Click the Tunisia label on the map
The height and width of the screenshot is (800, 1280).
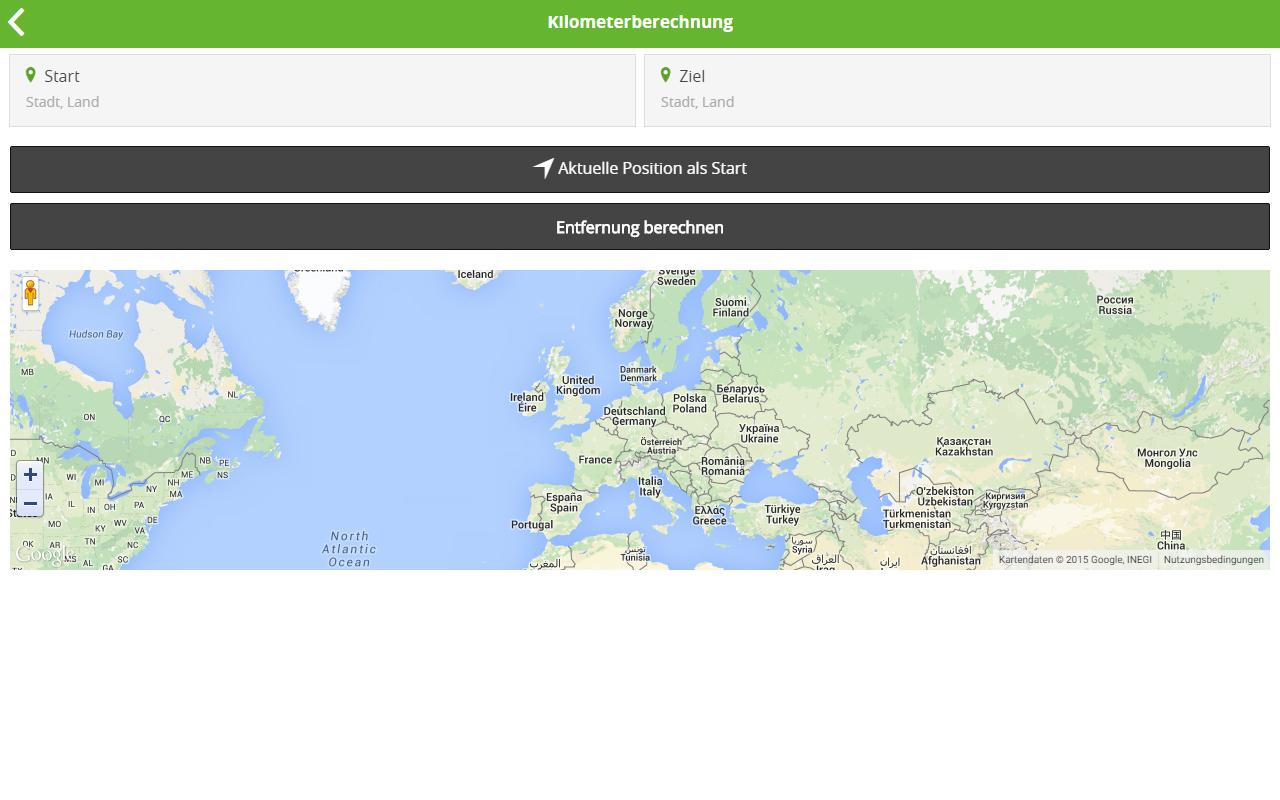635,554
